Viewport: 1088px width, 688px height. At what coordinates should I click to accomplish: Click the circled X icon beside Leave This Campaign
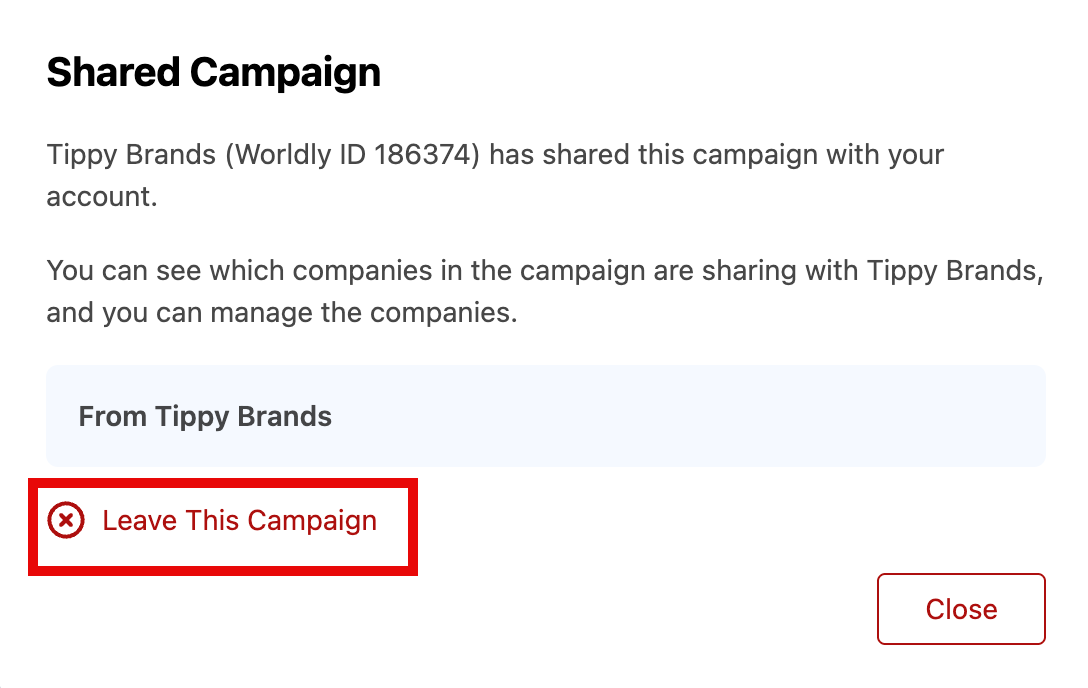pyautogui.click(x=66, y=520)
